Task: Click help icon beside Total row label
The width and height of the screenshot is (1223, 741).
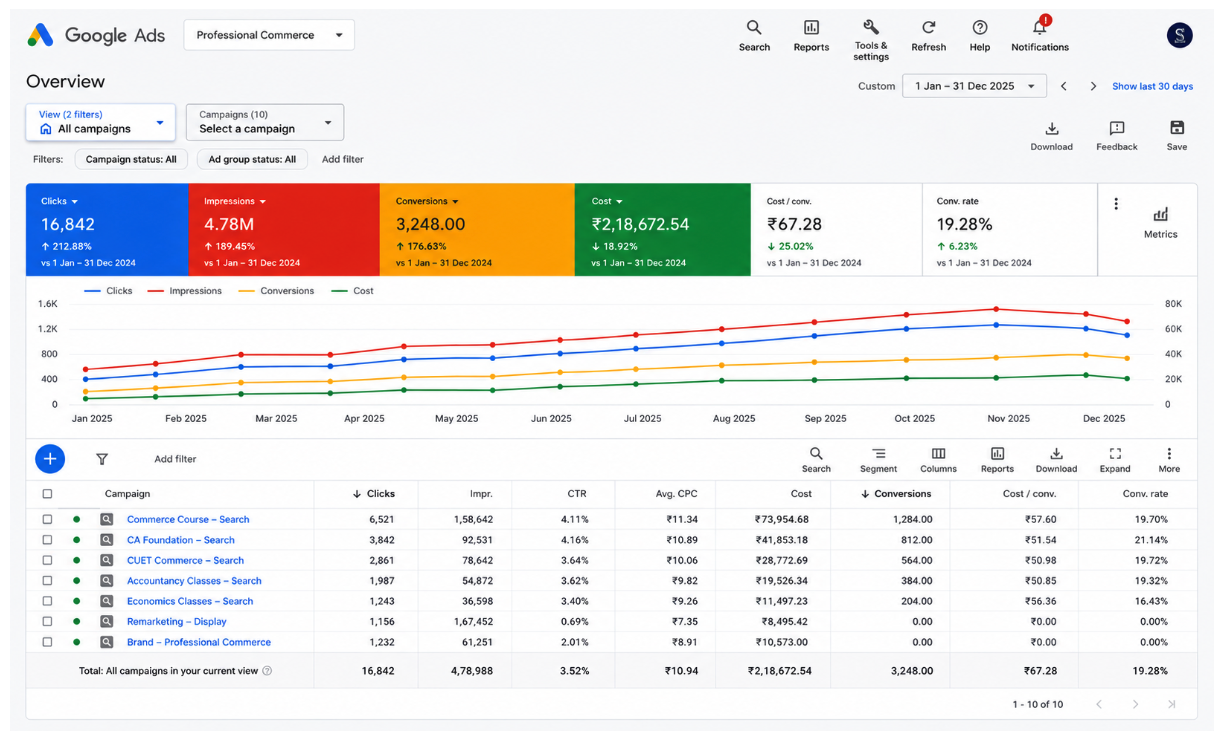Action: 267,671
